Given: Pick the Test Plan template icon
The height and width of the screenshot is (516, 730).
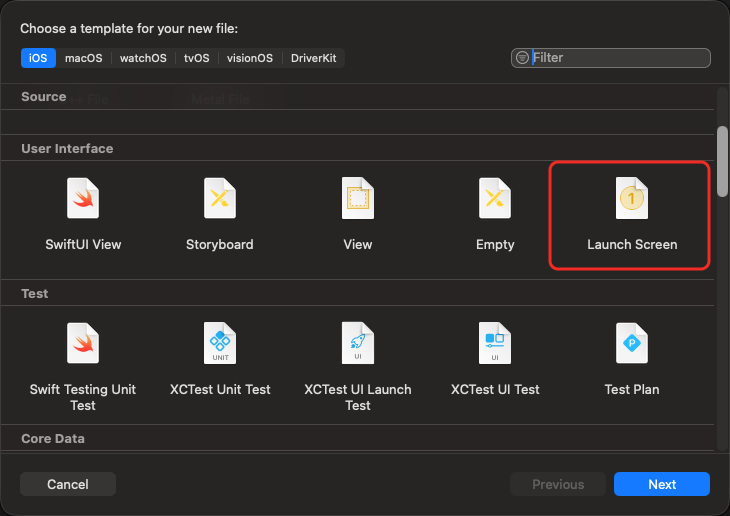Looking at the screenshot, I should point(632,343).
